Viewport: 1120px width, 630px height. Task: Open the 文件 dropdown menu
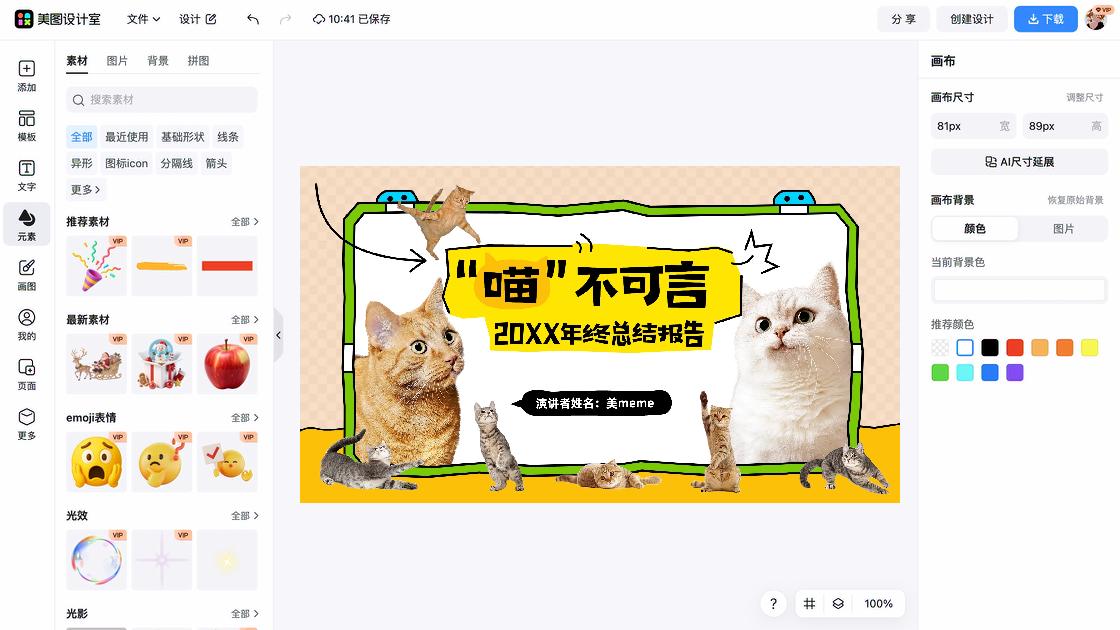coord(143,19)
